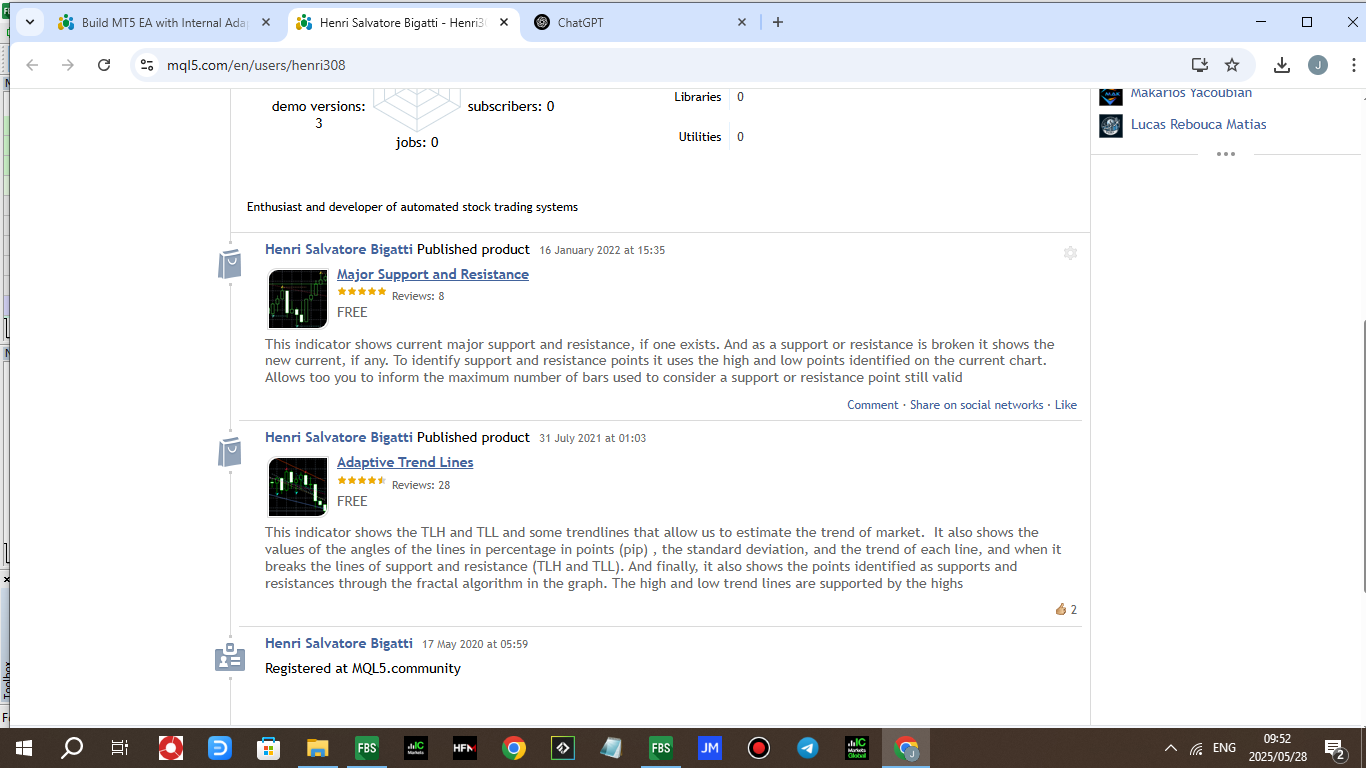Select 'Registered at MQL5.community' text

(363, 668)
